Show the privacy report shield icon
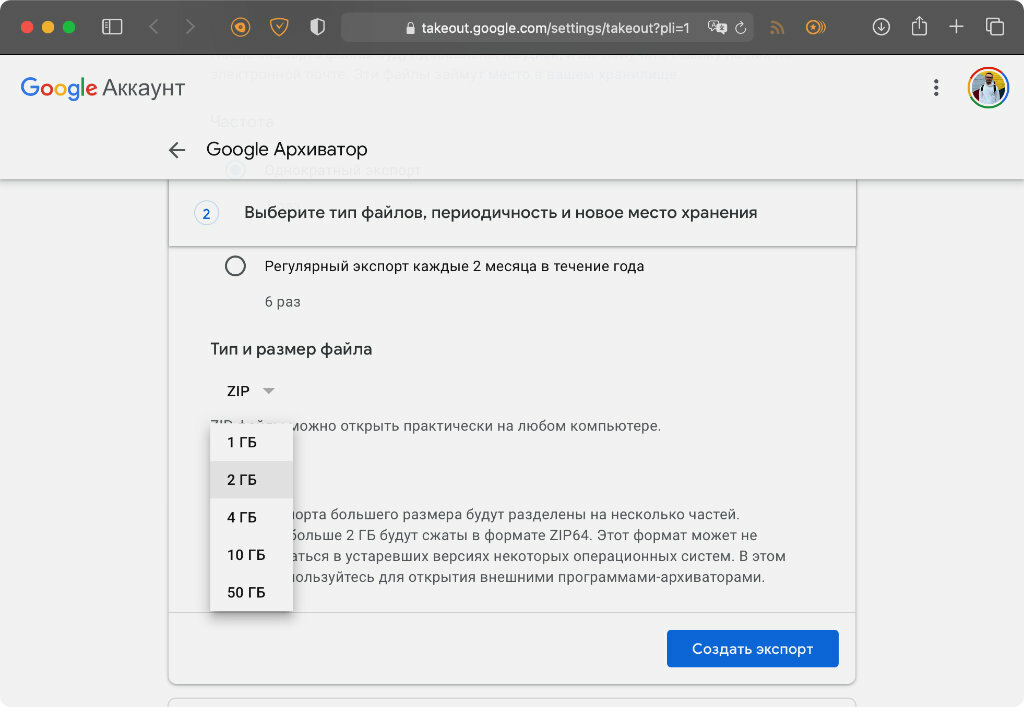Screen dimensions: 1024x707 click(x=317, y=27)
